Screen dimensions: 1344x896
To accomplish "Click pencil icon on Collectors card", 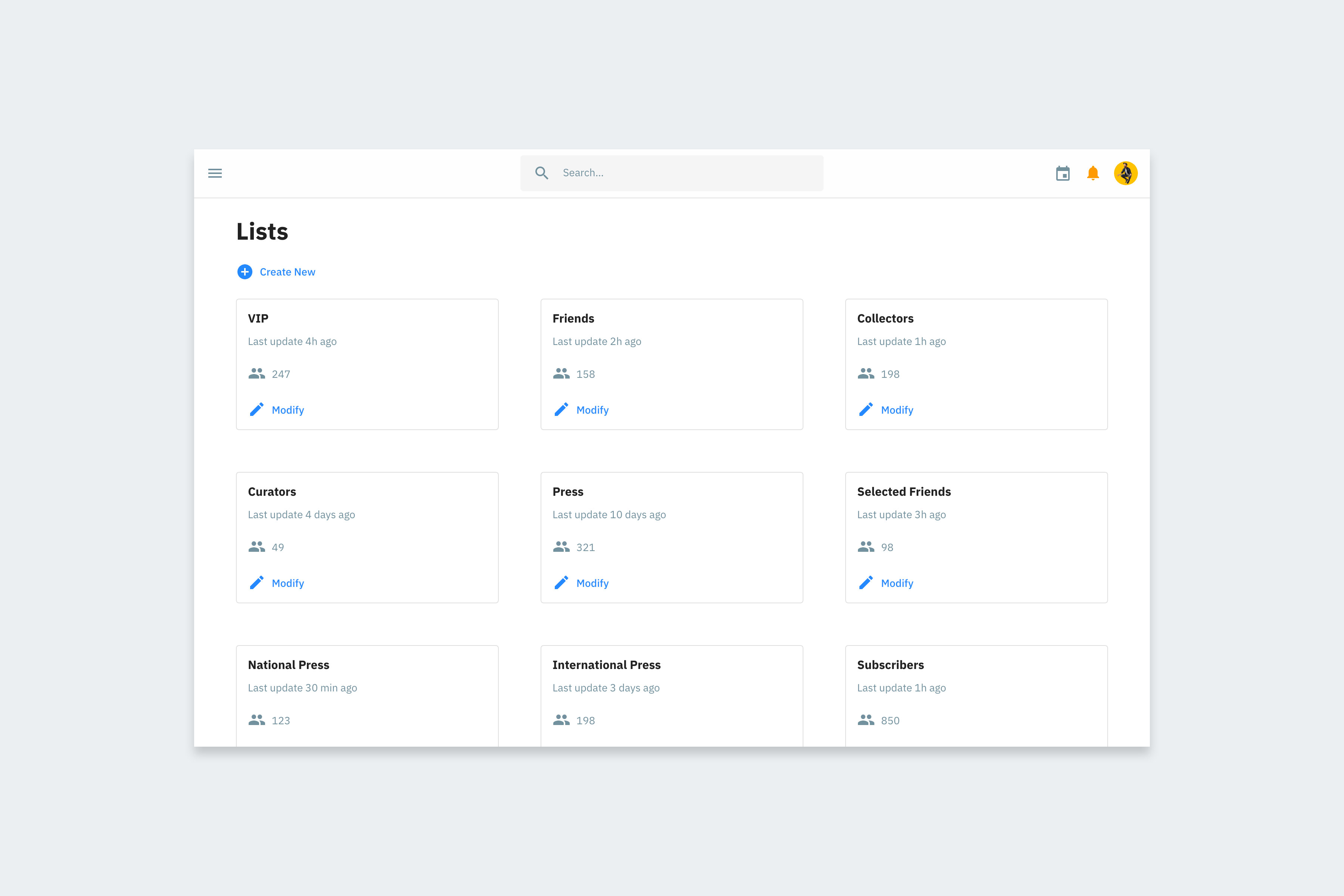I will (x=866, y=410).
